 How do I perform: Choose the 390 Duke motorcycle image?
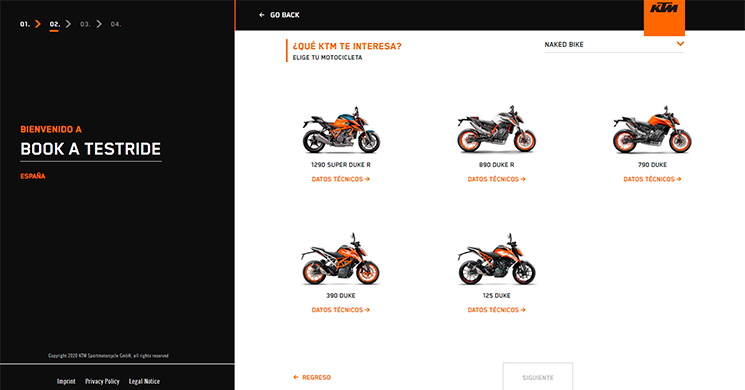tap(341, 259)
